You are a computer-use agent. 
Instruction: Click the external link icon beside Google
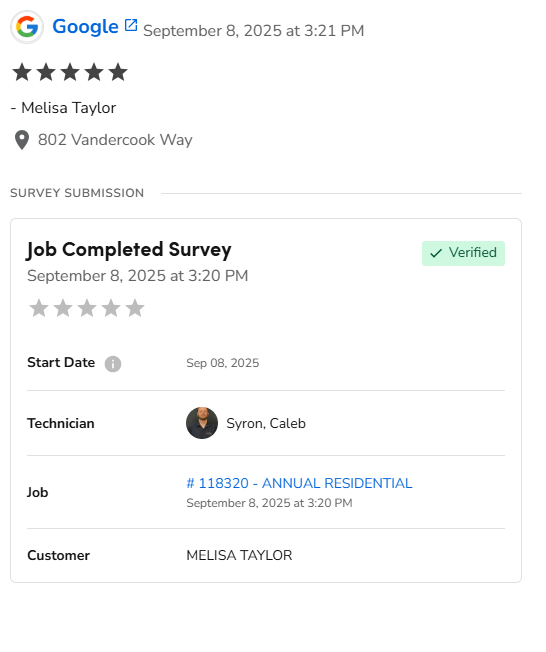click(131, 25)
